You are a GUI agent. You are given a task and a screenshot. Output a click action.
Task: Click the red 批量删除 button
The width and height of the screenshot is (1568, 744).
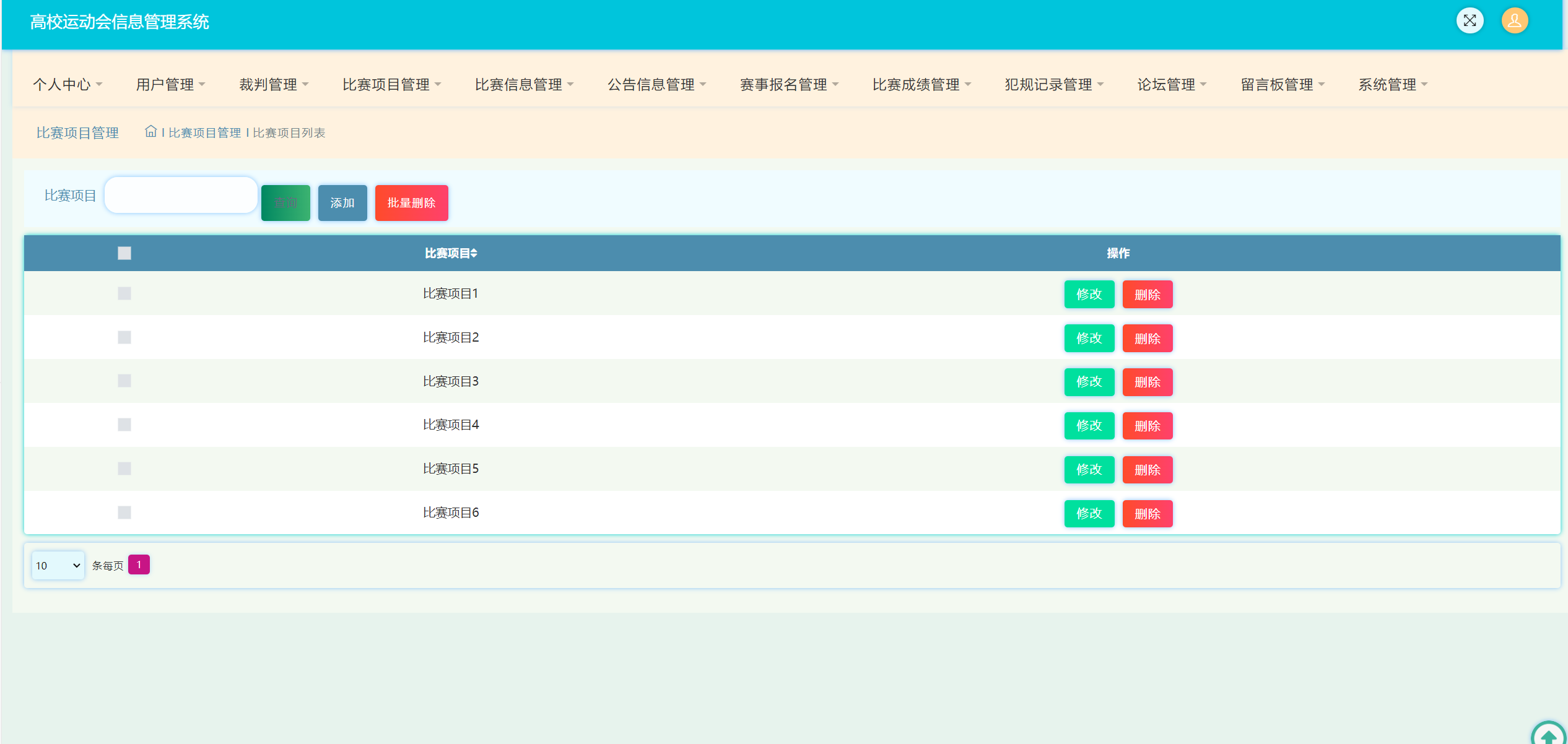tap(411, 203)
